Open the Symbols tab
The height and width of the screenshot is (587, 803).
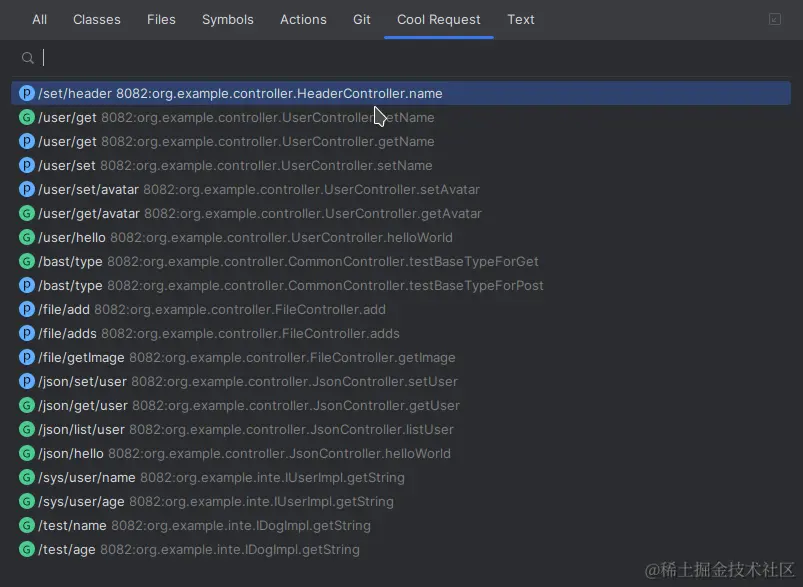(228, 19)
